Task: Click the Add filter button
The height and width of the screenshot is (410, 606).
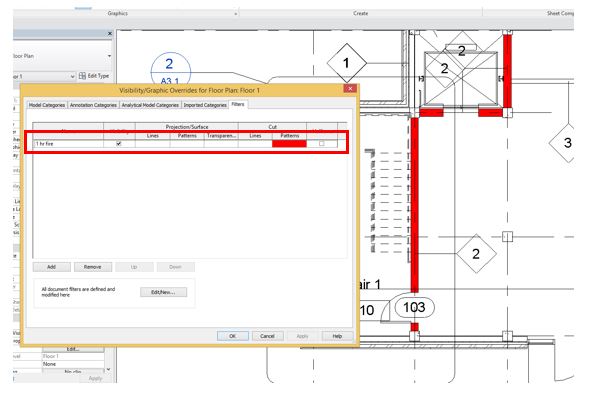Action: tap(52, 267)
